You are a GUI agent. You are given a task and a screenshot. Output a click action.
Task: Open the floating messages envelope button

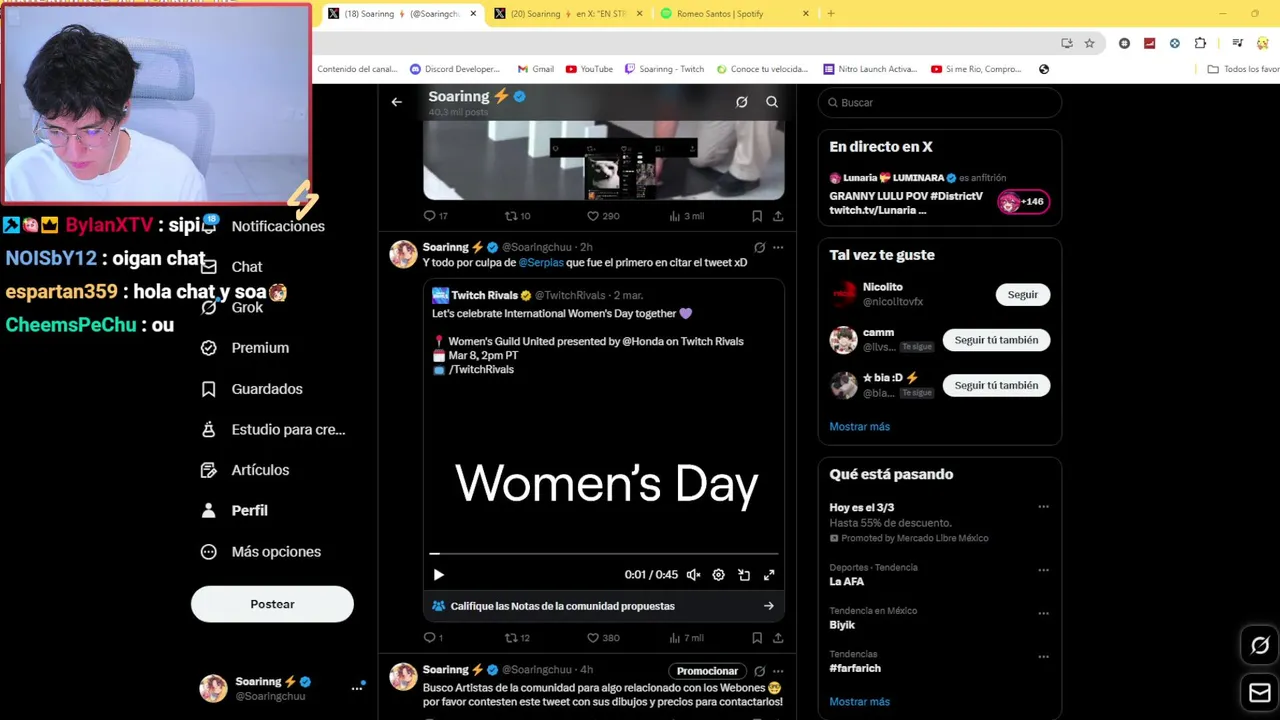tap(1260, 692)
